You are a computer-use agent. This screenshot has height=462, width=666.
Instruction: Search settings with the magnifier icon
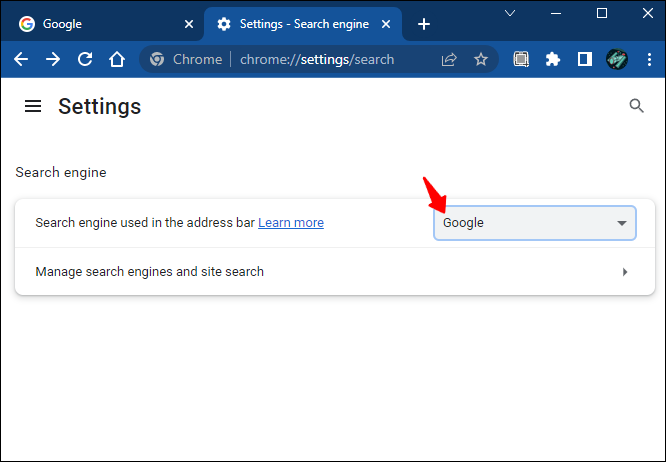pos(636,106)
